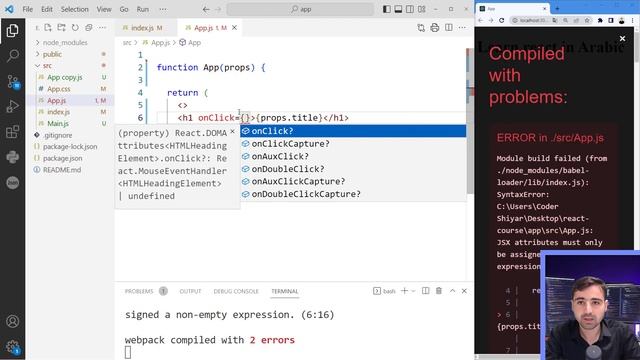Open the File menu
Screen dimensions: 640x360
[x=28, y=9]
